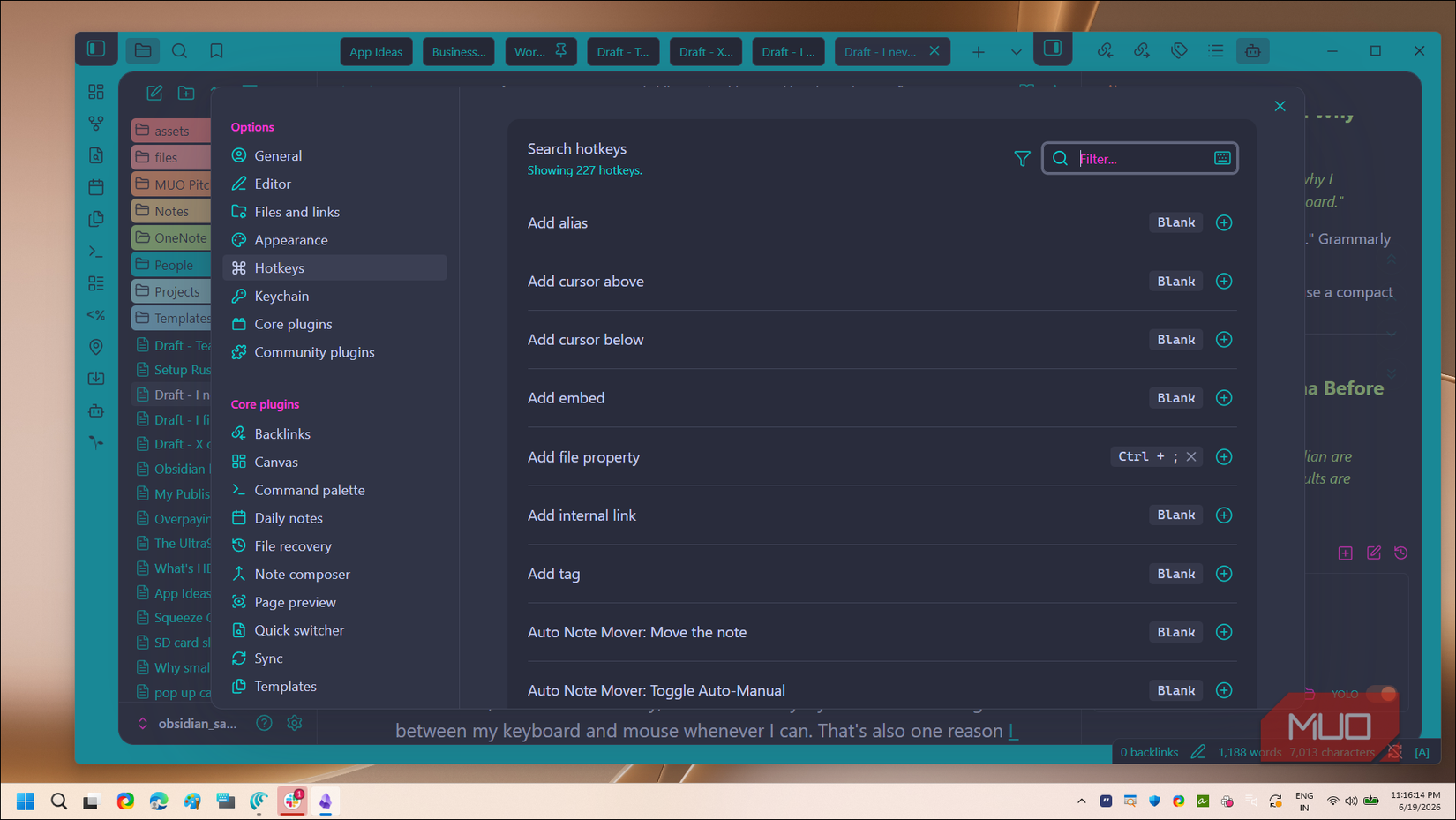Open the Windows Start menu

pyautogui.click(x=26, y=801)
